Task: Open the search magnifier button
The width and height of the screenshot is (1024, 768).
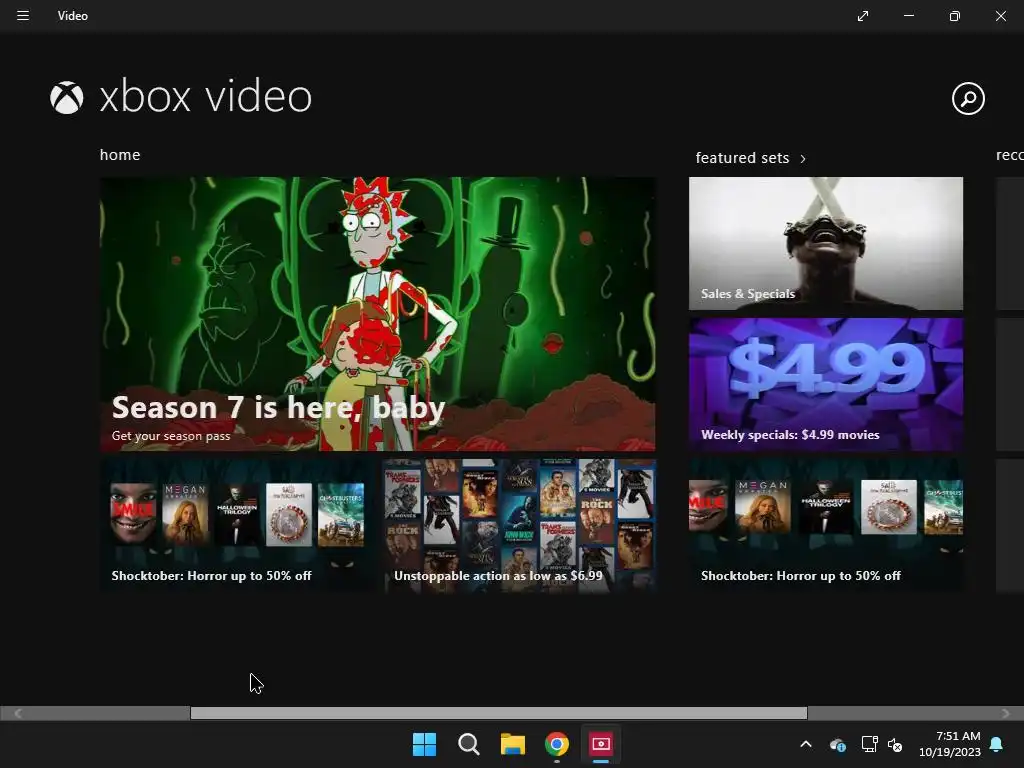Action: [968, 99]
